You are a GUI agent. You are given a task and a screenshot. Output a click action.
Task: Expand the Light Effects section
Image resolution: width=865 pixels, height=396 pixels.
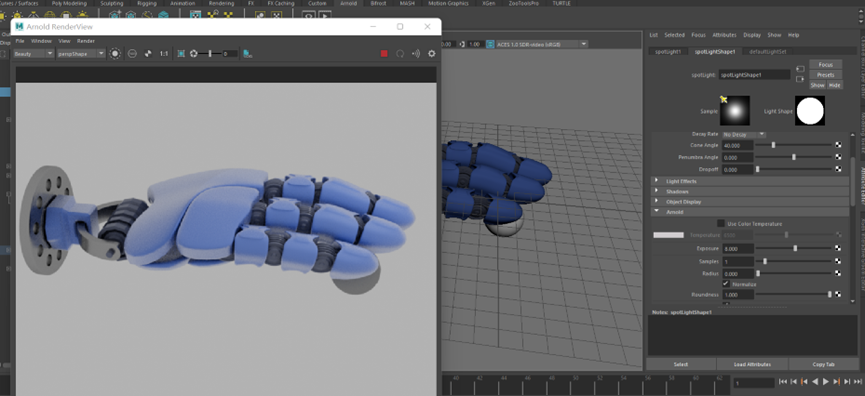[750, 181]
